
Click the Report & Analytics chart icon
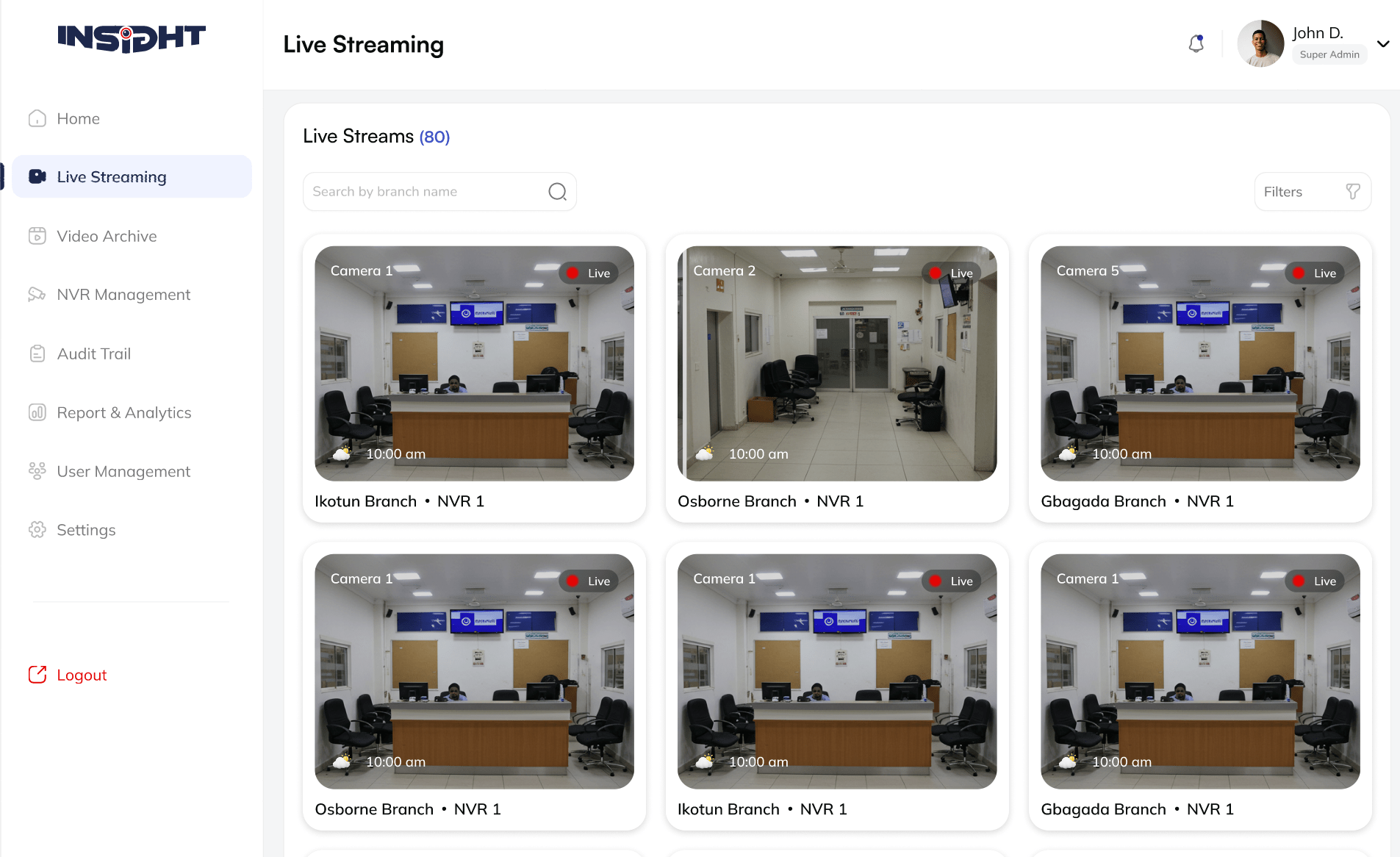(37, 412)
